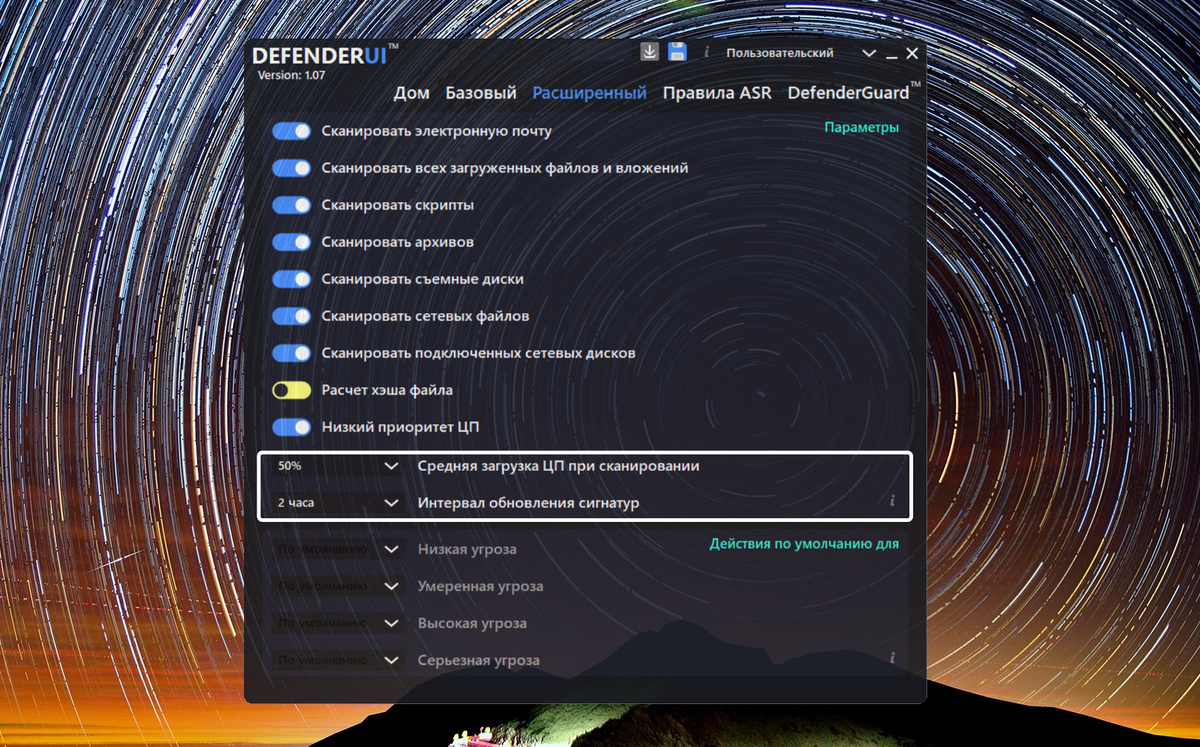Click the Расчет хэша файла label
This screenshot has height=747, width=1200.
[x=387, y=390]
